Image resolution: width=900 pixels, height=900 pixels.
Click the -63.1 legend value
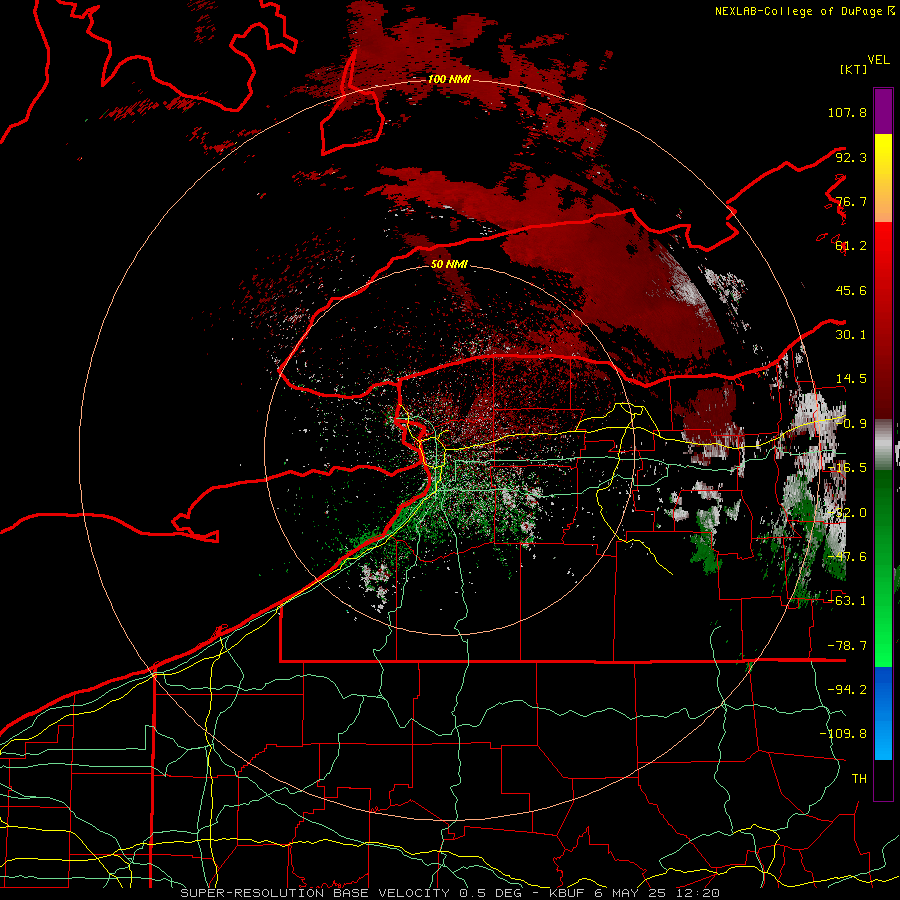(x=847, y=601)
